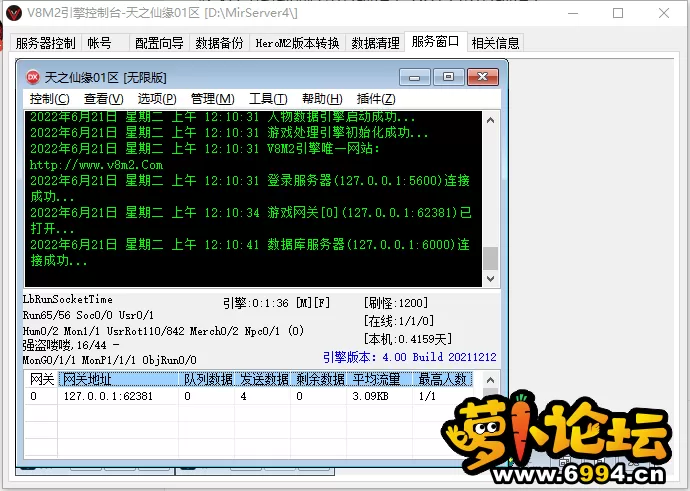The height and width of the screenshot is (491, 690).
Task: Open the 控制(C) menu
Action: 49,99
